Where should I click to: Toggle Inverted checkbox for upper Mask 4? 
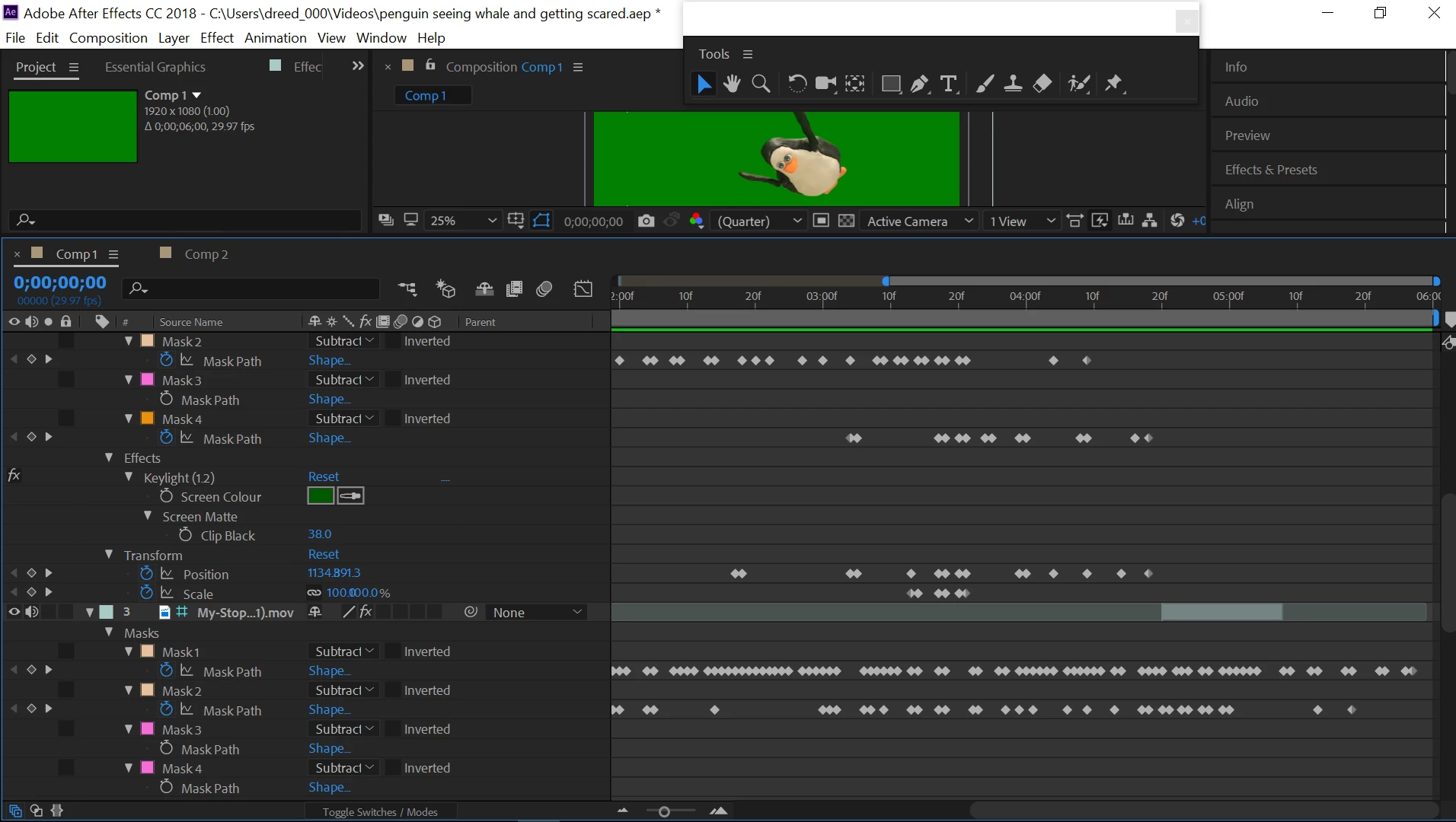click(x=393, y=419)
